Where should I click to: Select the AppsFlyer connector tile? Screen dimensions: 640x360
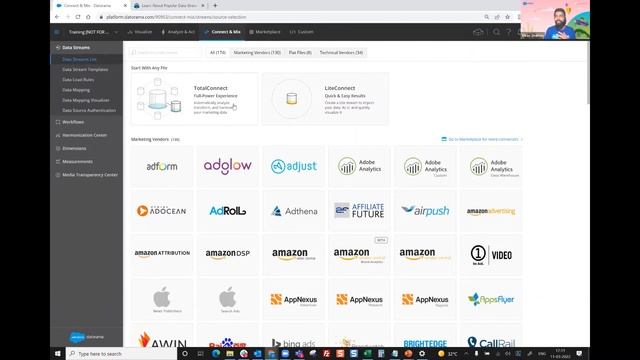(491, 299)
